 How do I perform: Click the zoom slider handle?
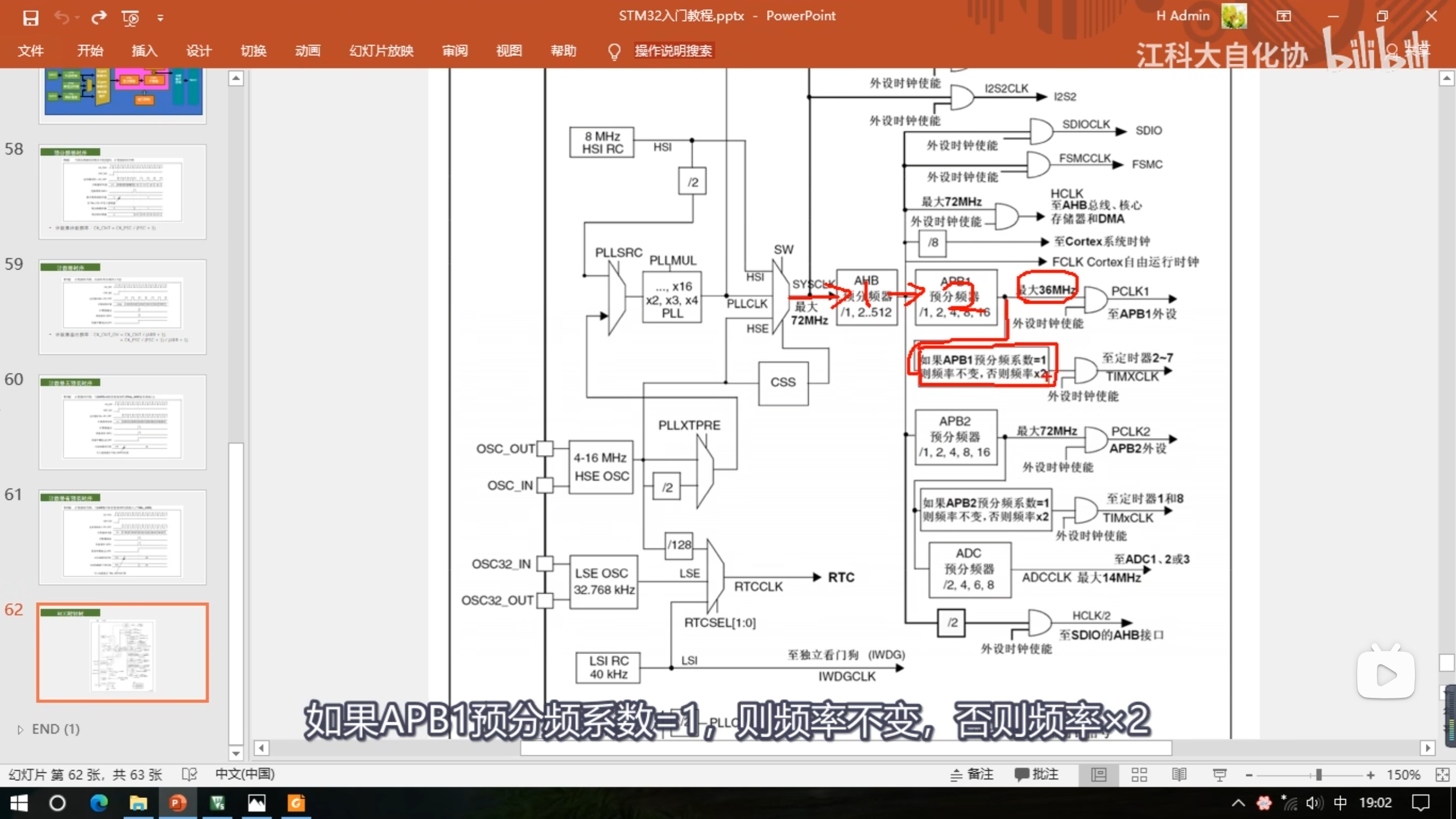(1318, 775)
